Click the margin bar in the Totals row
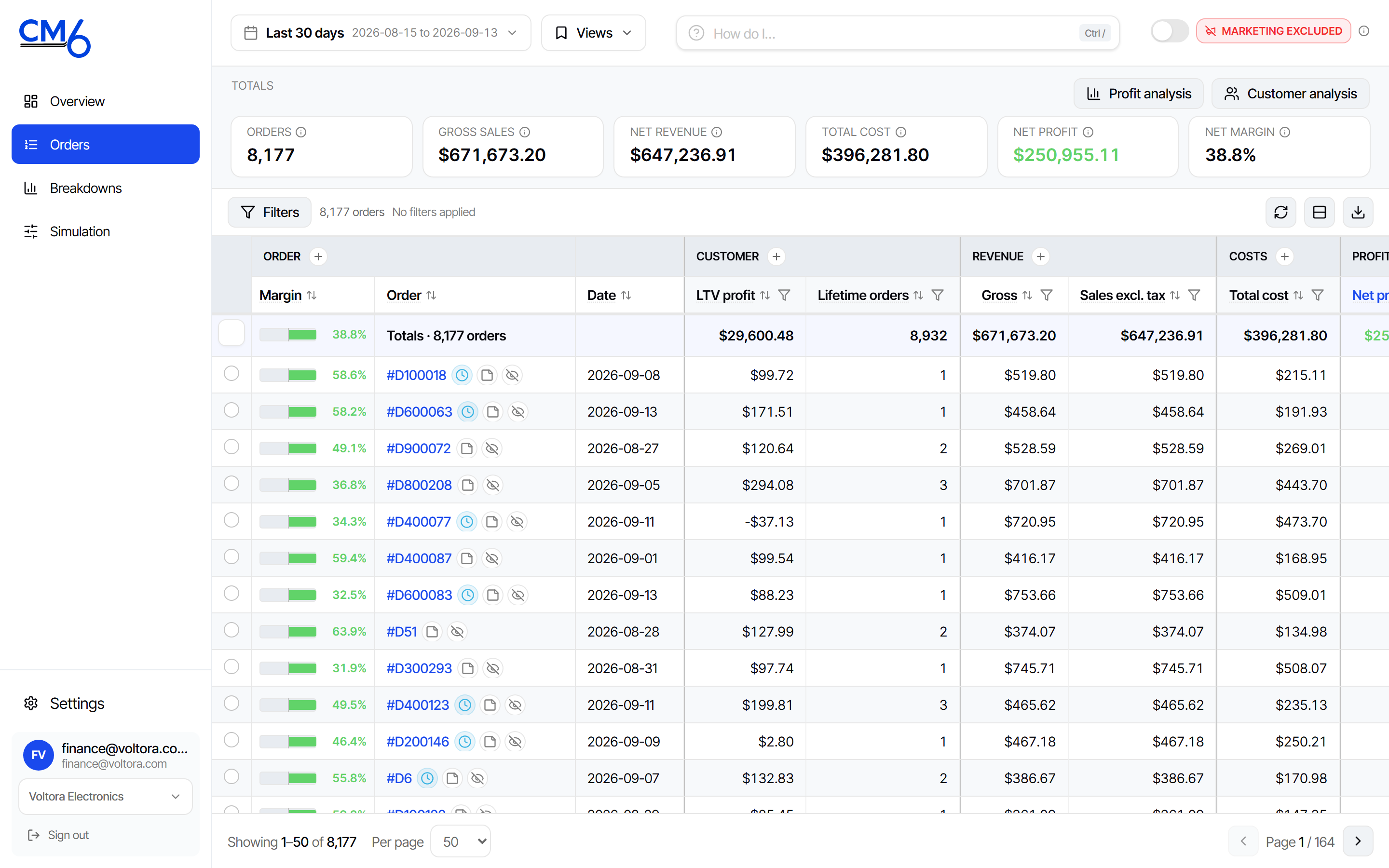1389x868 pixels. coord(287,335)
